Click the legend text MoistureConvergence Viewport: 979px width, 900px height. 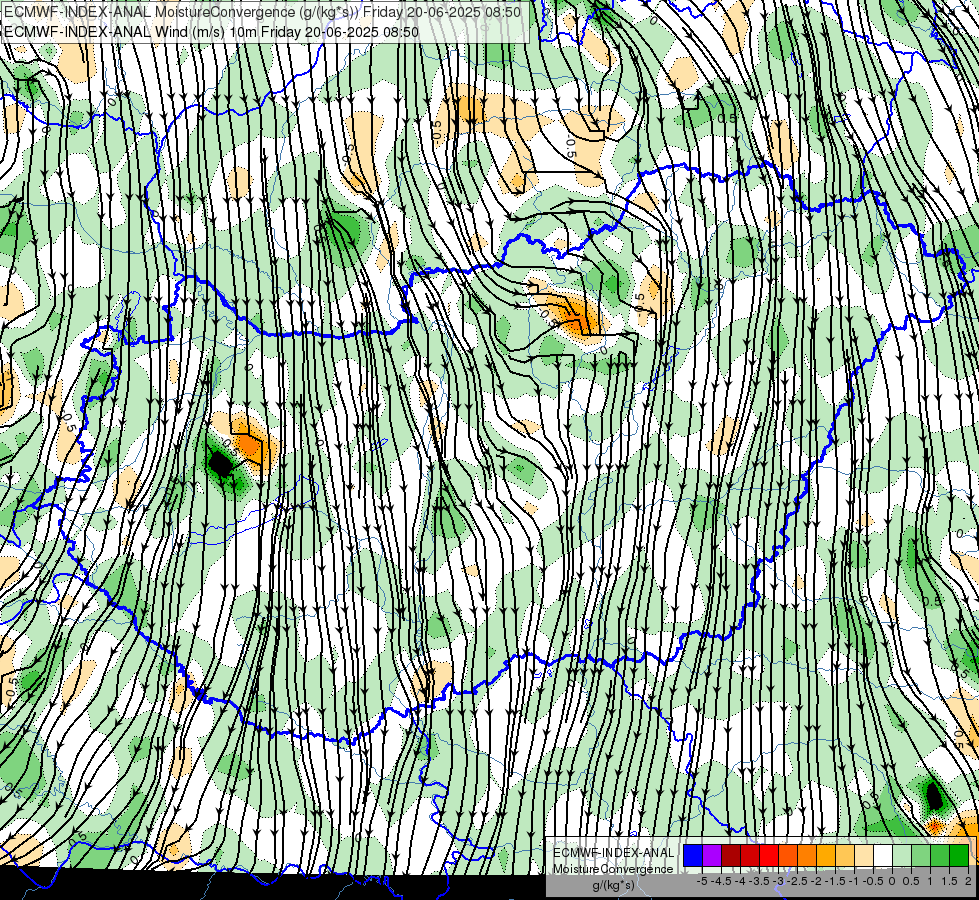613,869
